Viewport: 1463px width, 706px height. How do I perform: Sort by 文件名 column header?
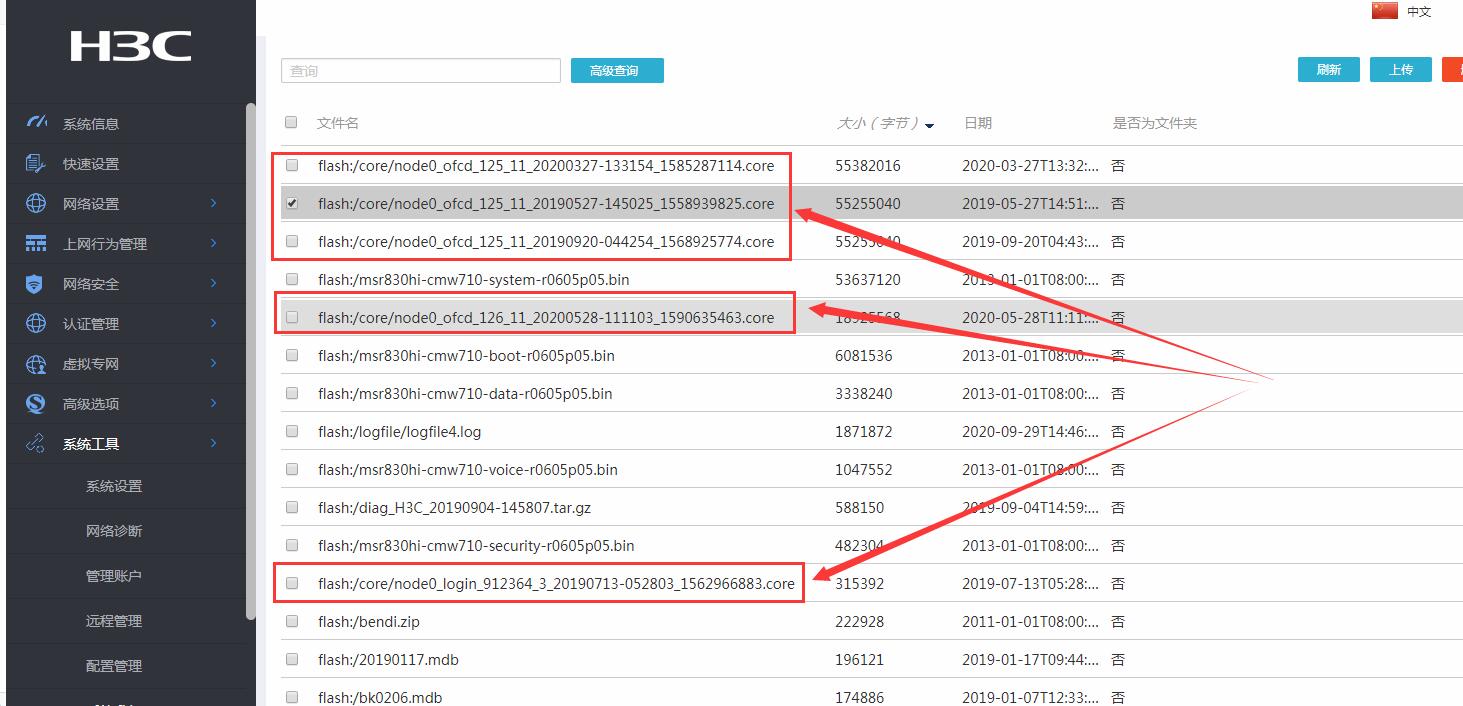pos(338,123)
